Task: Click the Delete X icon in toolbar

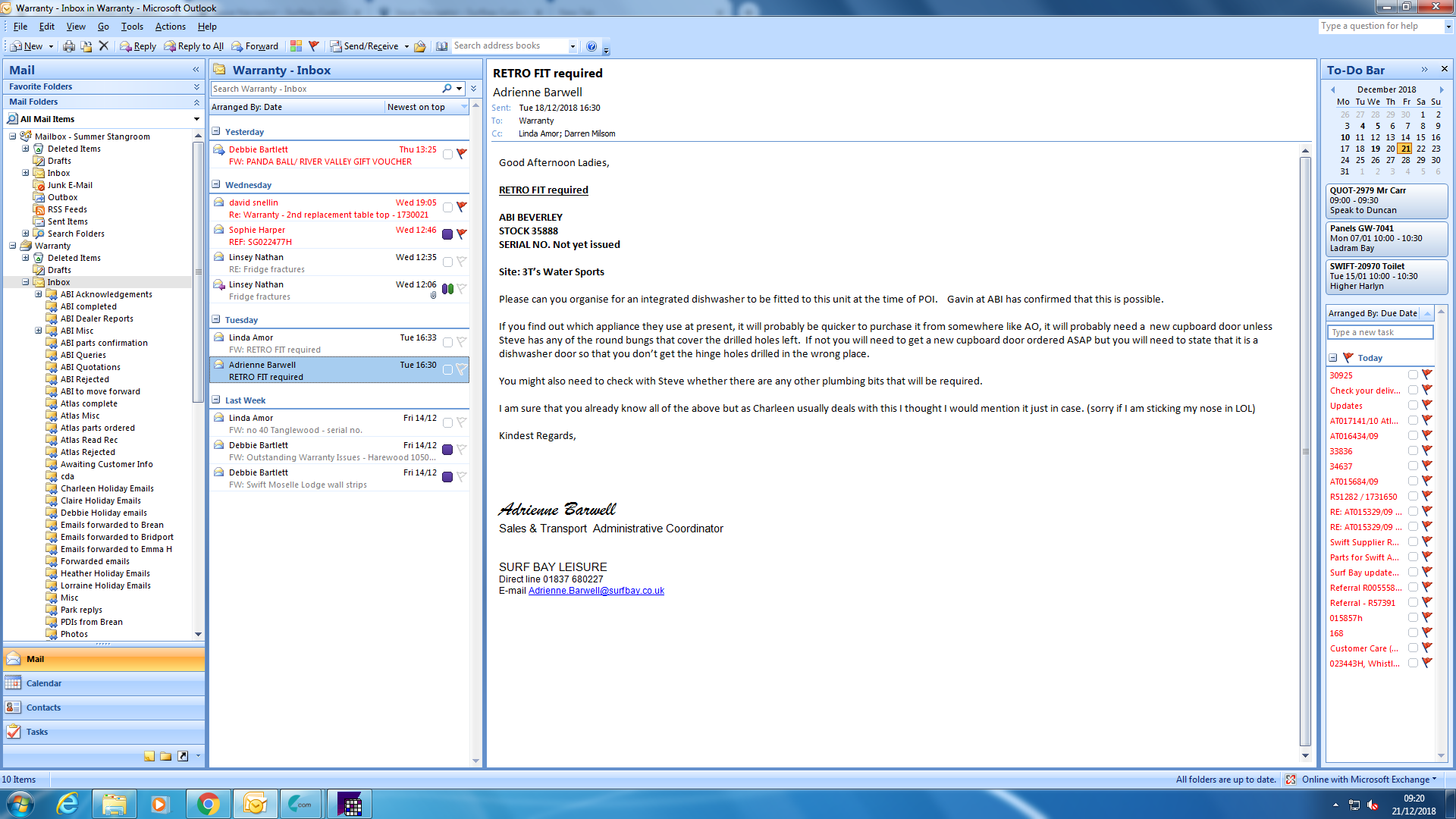Action: coord(104,46)
